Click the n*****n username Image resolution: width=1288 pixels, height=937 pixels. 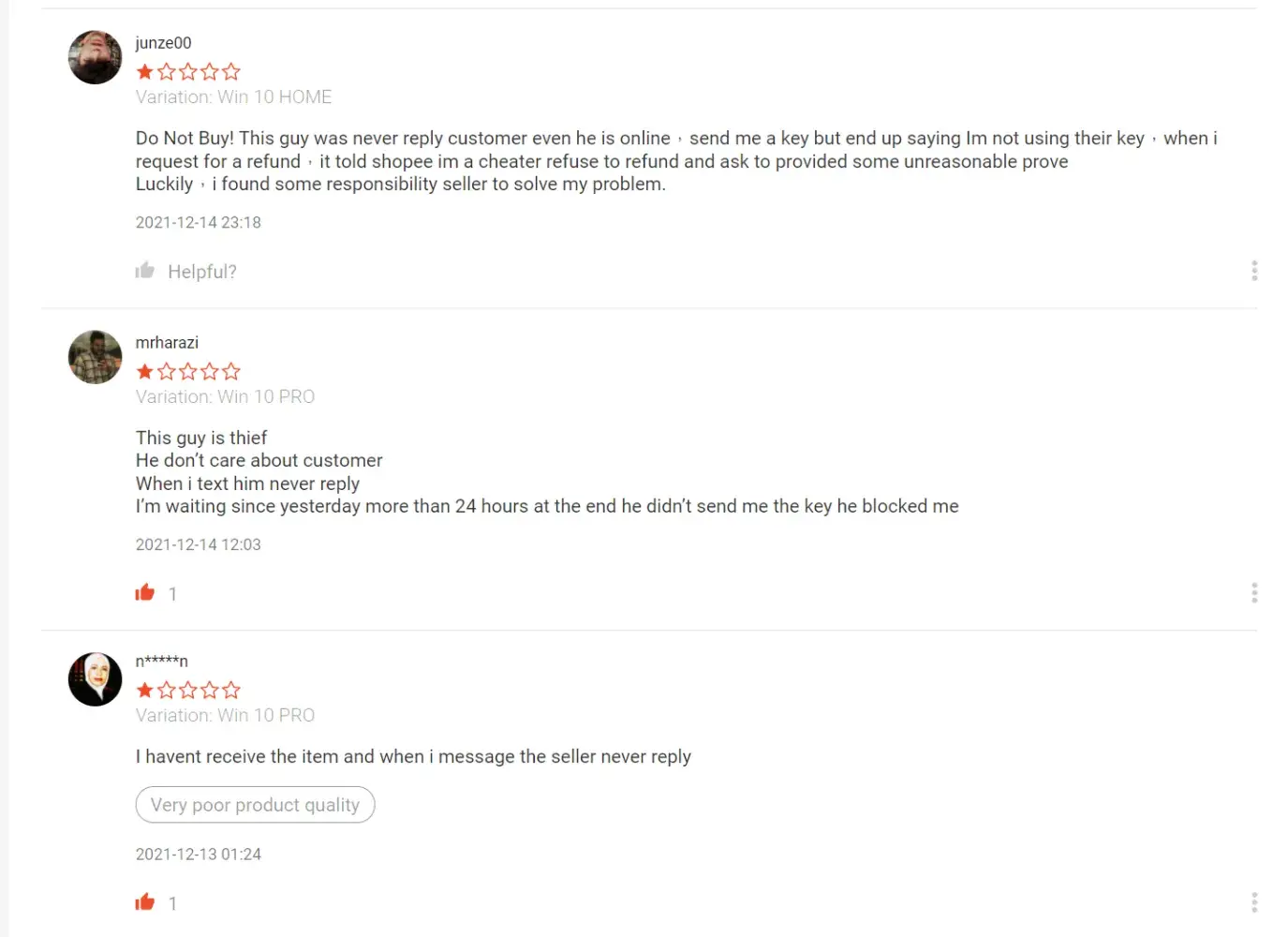pos(161,662)
